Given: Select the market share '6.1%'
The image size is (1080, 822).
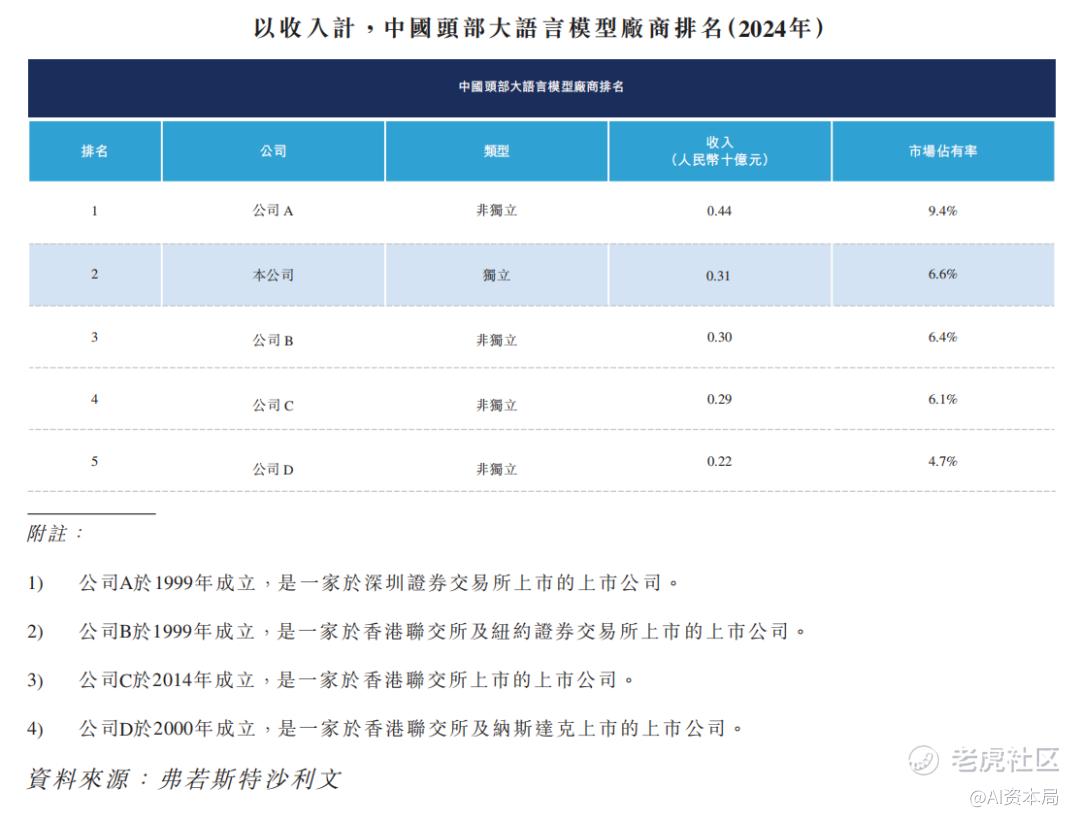Looking at the screenshot, I should tap(942, 399).
